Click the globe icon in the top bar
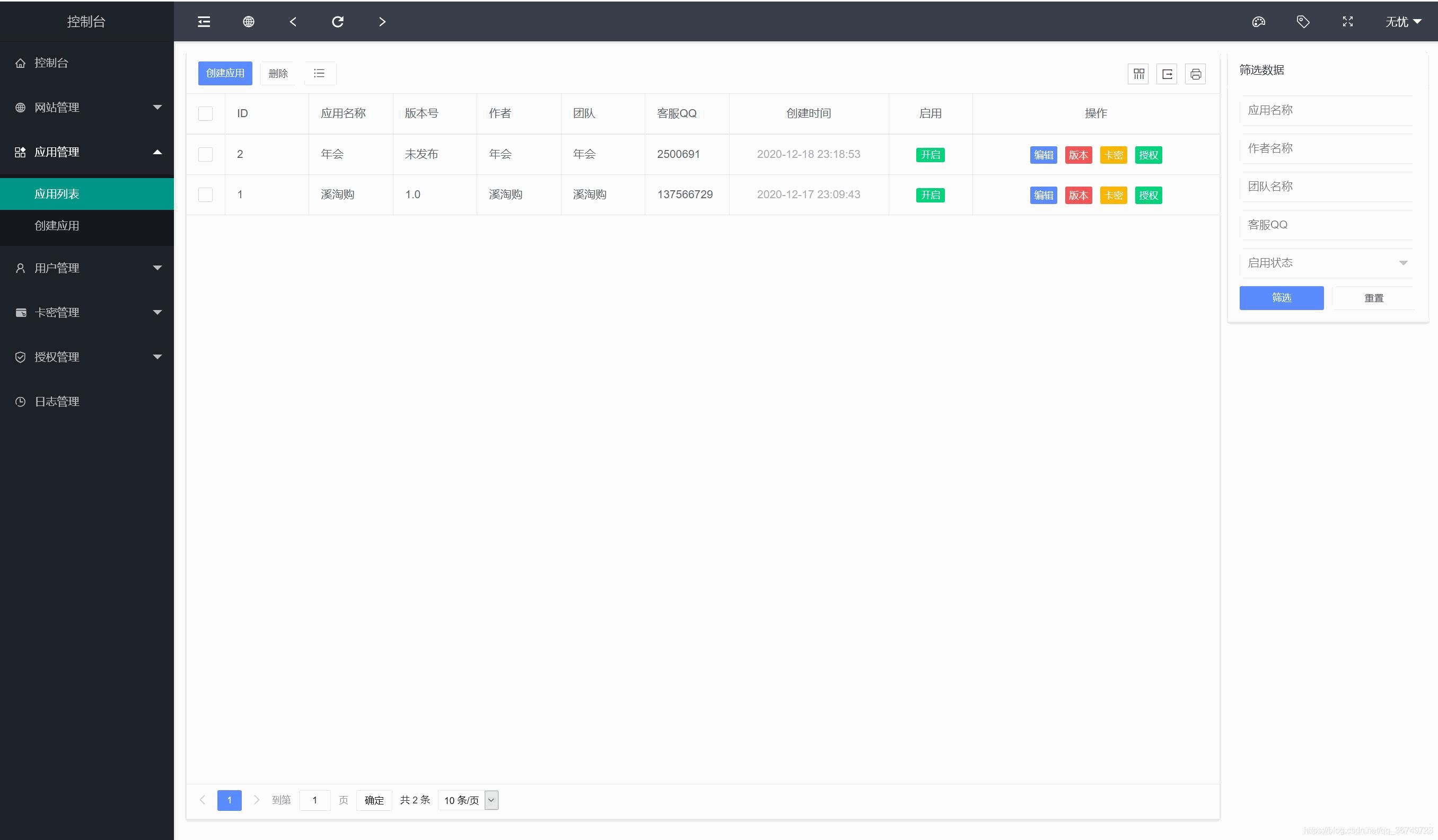The width and height of the screenshot is (1438, 840). point(248,22)
